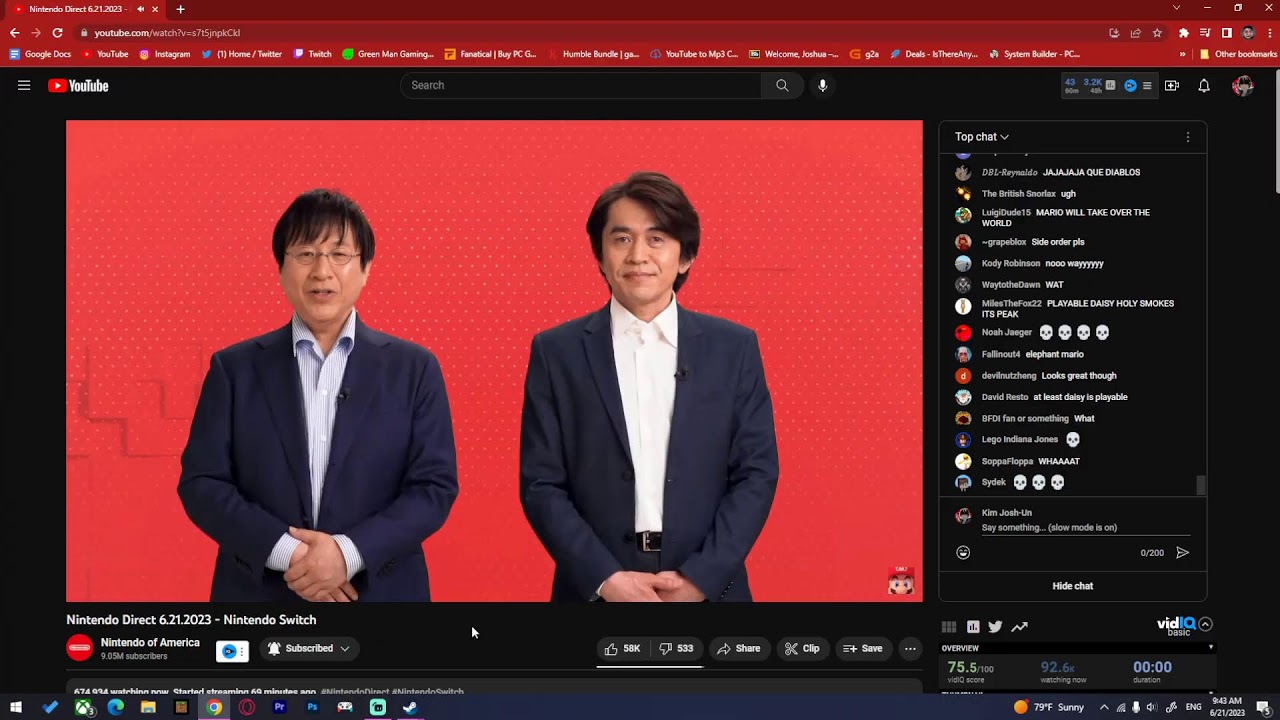Hide the live chat panel

point(1072,586)
